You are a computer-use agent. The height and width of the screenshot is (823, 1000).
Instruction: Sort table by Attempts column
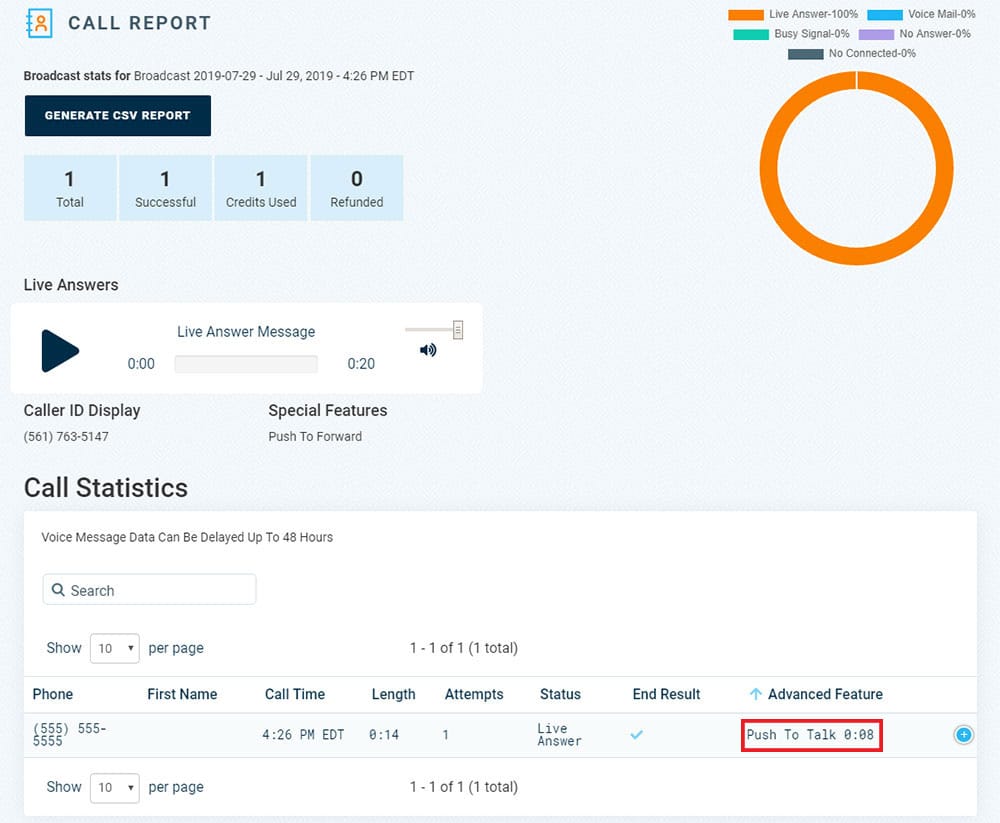[474, 694]
